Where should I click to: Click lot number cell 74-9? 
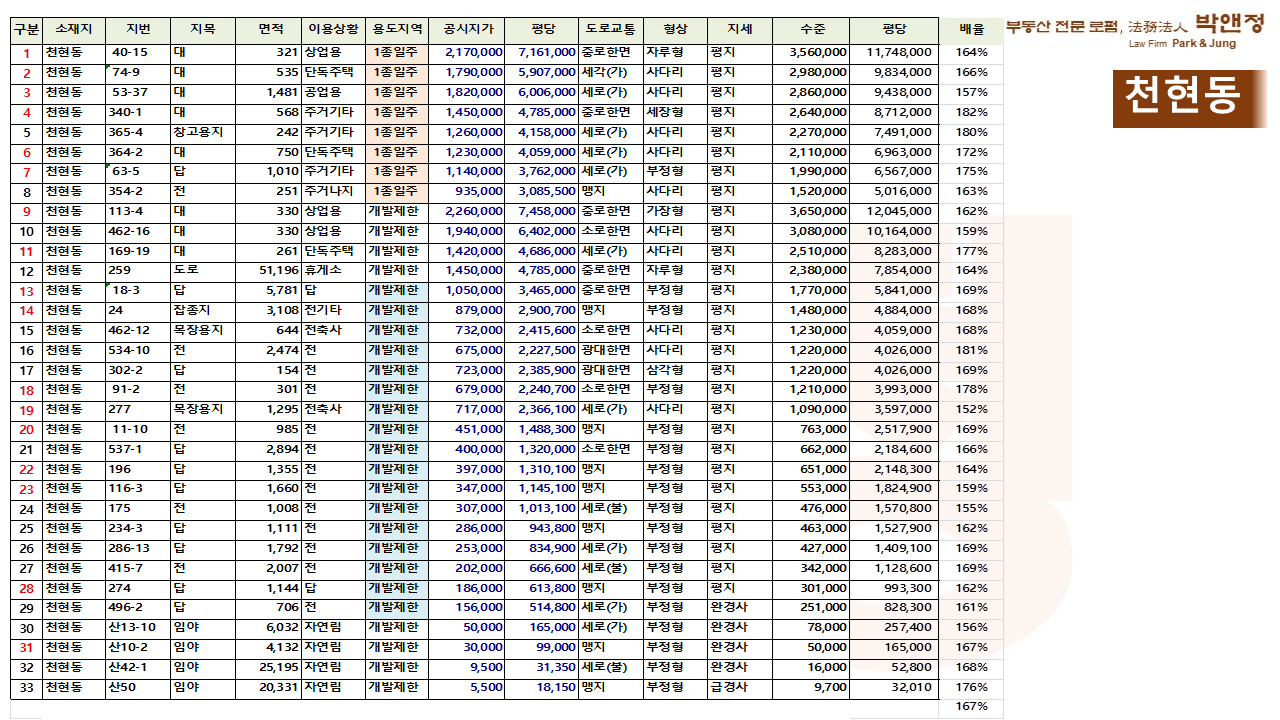click(138, 72)
